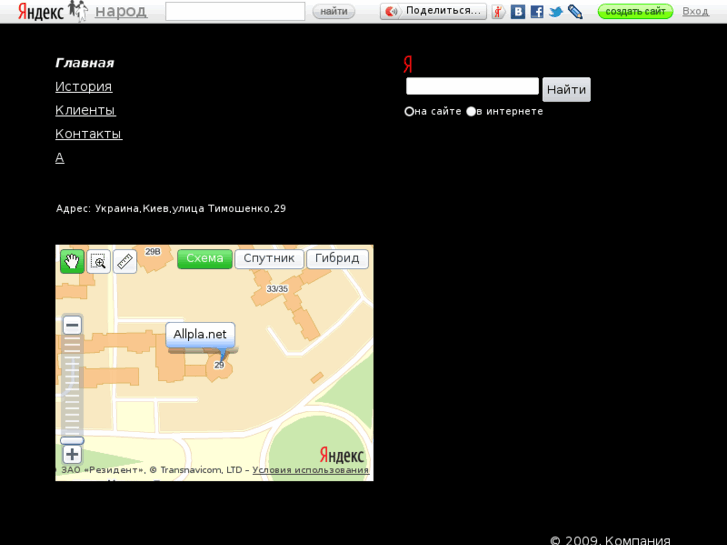Click the map zoom slider handle
727x545 pixels.
72,440
